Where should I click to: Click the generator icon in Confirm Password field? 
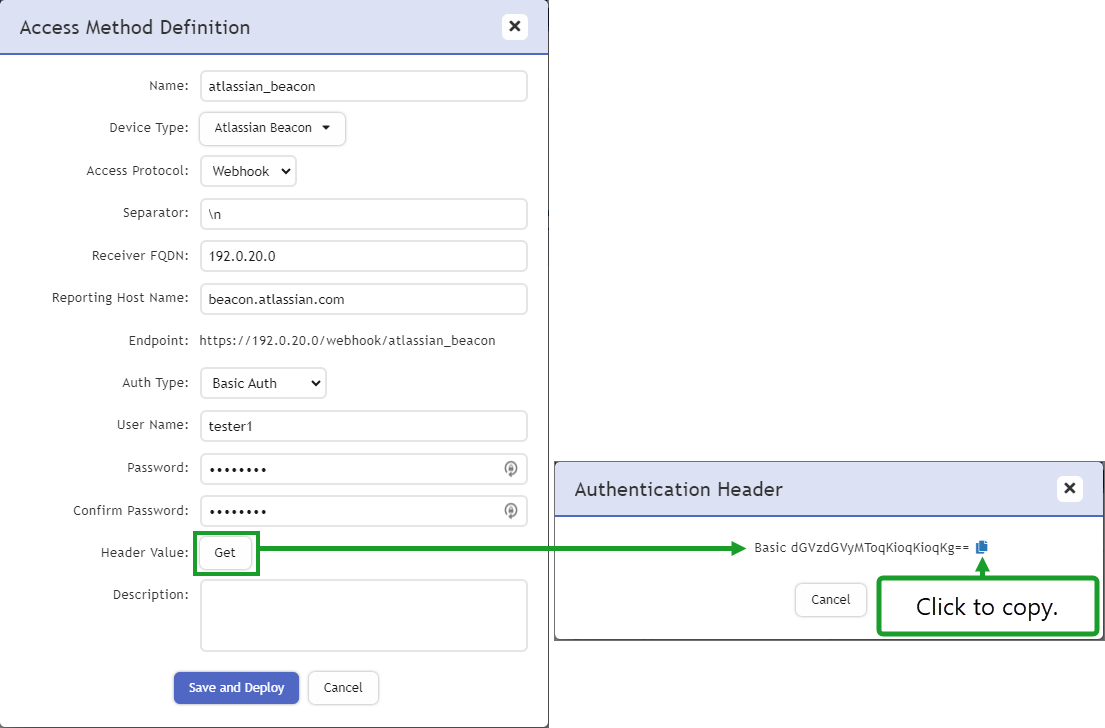[511, 511]
